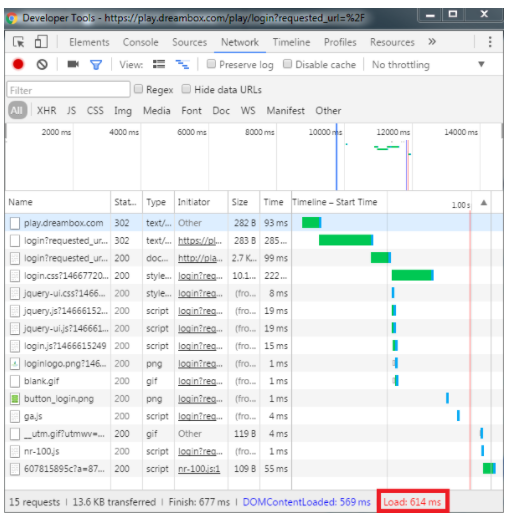509x519 pixels.
Task: Open the http://pla... initiator link
Action: pos(200,258)
